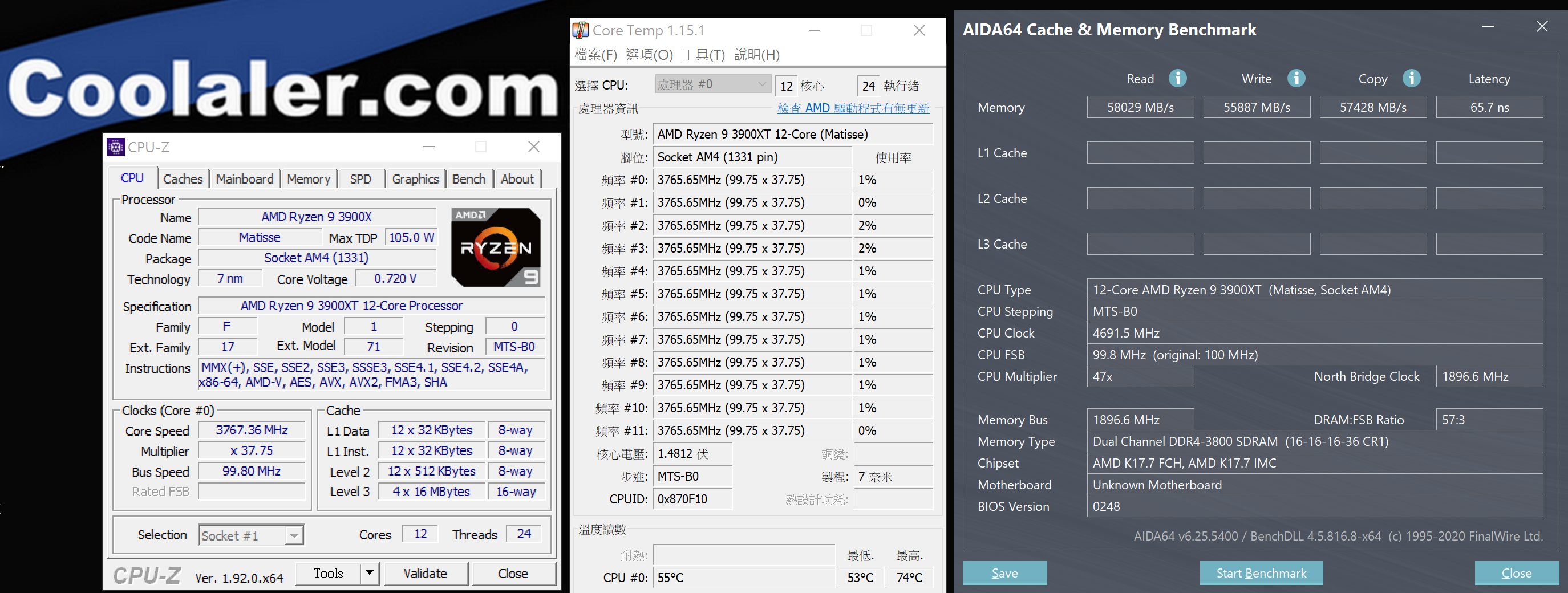Click the CPU Clock value 4691.5 MHz
This screenshot has height=593, width=1568.
click(x=1315, y=334)
